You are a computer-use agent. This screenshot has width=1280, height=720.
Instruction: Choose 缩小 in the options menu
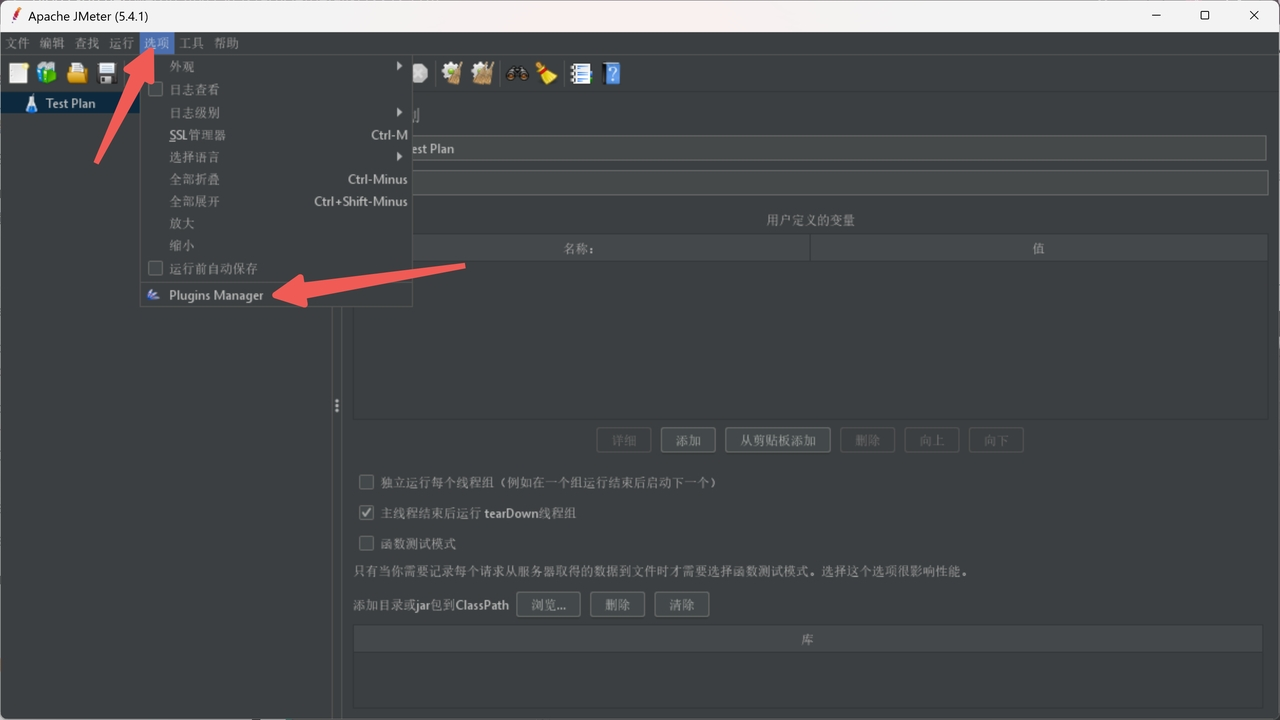(x=276, y=245)
